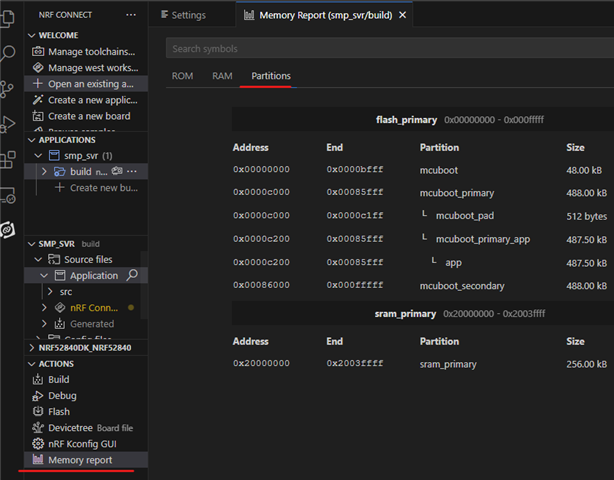Collapse the WELCOME section
The height and width of the screenshot is (480, 614).
pyautogui.click(x=32, y=35)
